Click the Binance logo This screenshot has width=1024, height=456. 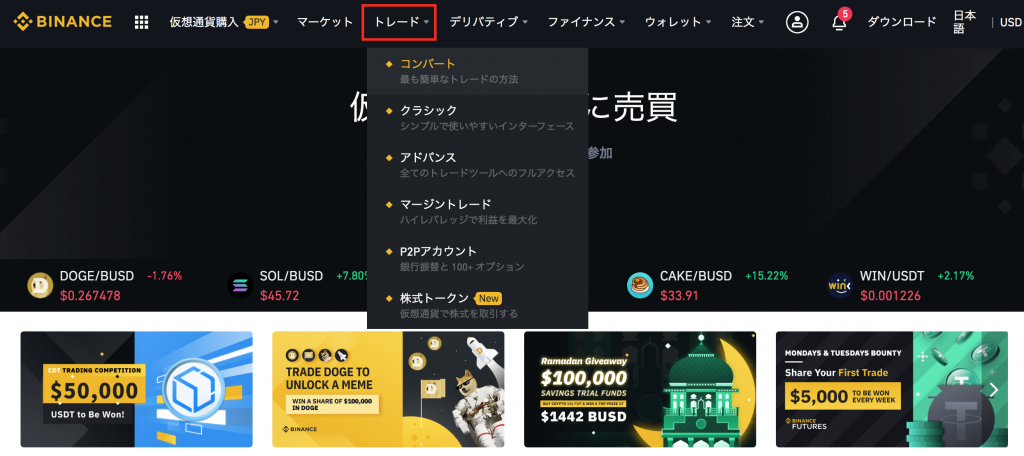(x=63, y=22)
